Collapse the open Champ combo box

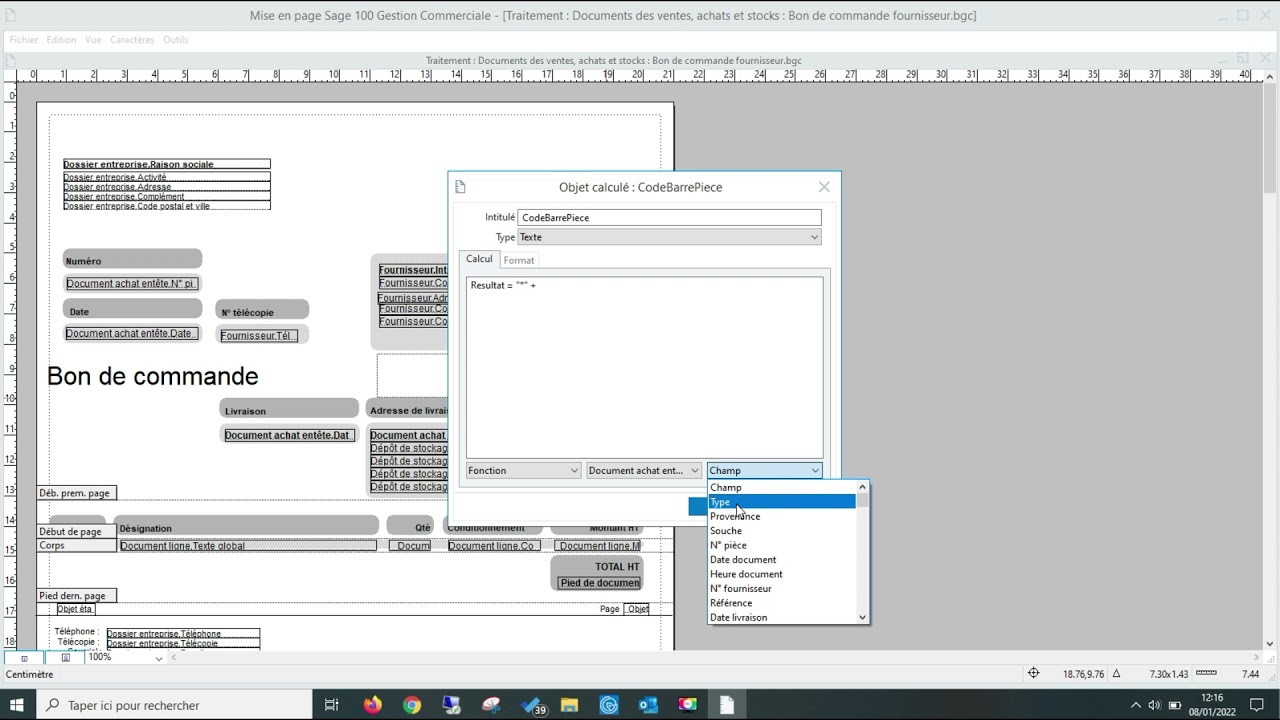(764, 470)
